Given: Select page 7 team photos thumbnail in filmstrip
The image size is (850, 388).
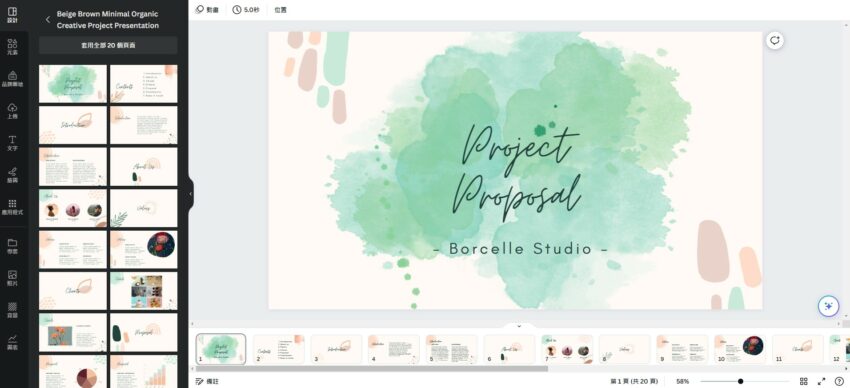Looking at the screenshot, I should pyautogui.click(x=567, y=348).
